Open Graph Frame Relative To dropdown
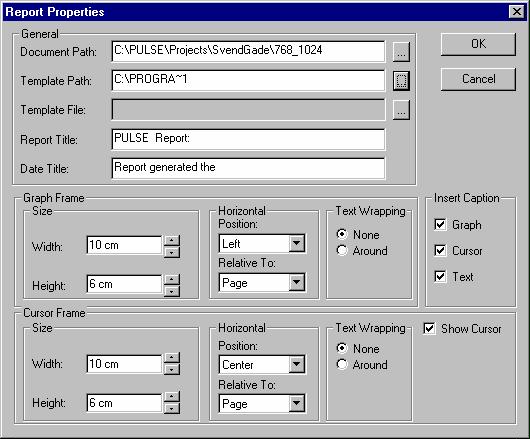The height and width of the screenshot is (439, 530). (x=262, y=283)
